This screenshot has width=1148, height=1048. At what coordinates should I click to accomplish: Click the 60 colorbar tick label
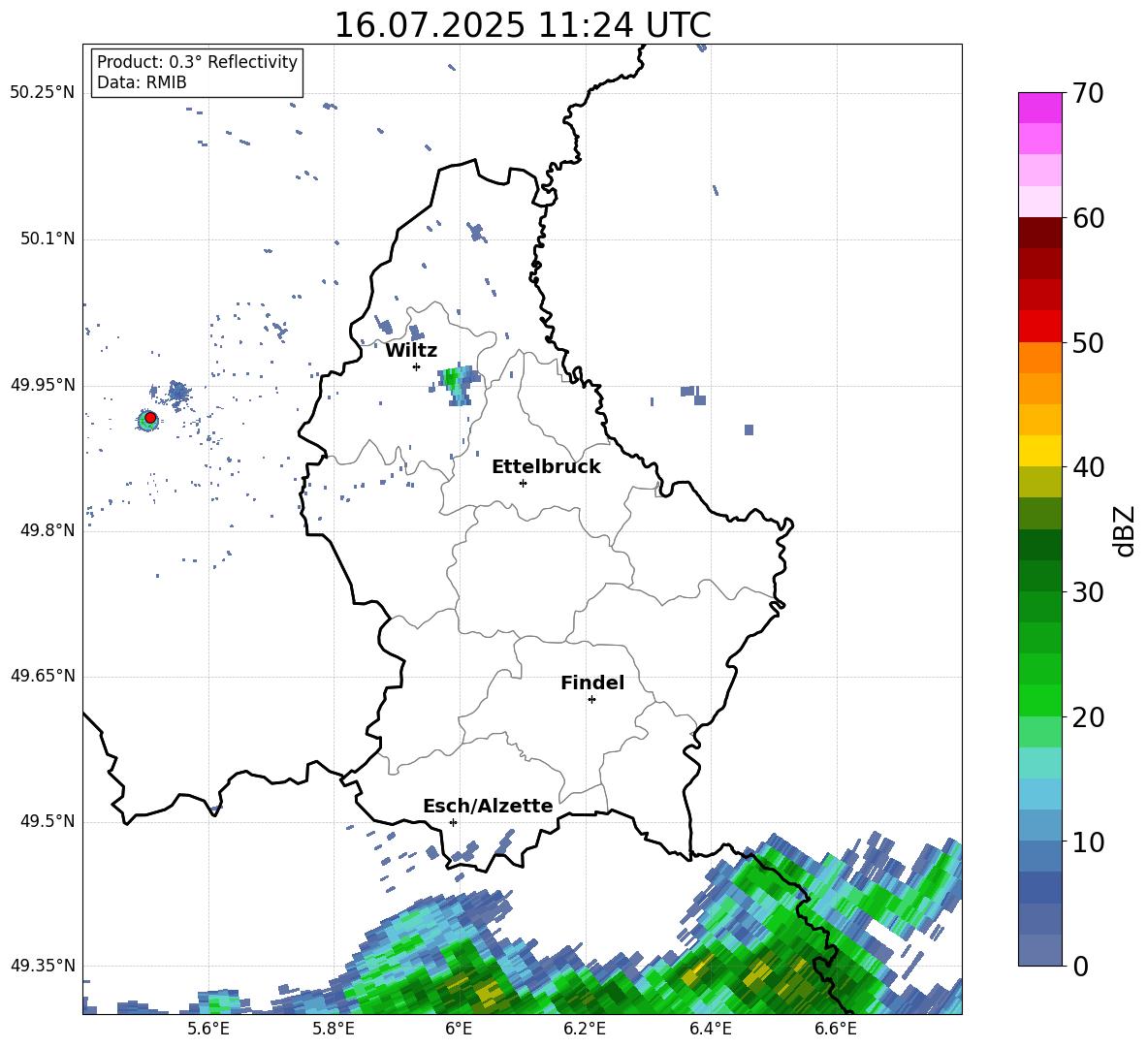(x=1088, y=218)
